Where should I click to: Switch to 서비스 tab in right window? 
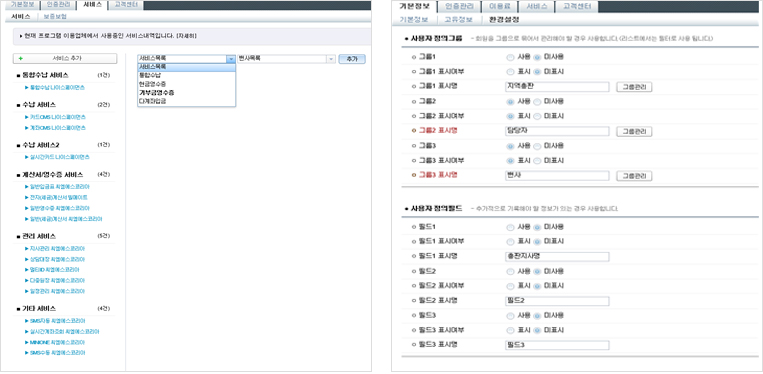coord(536,6)
